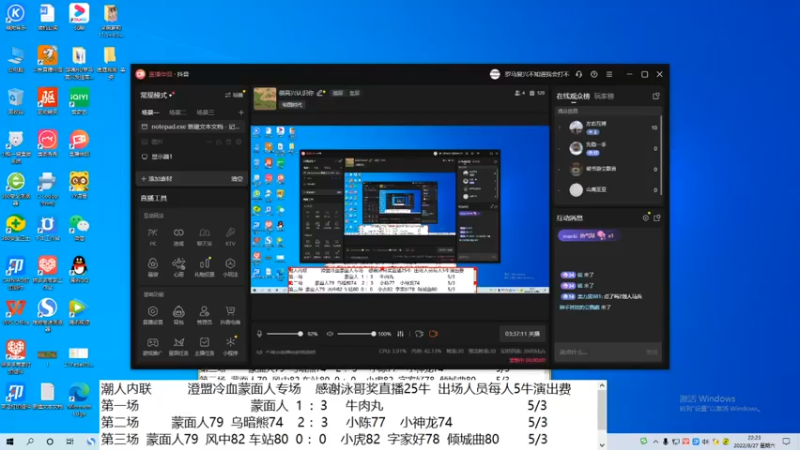This screenshot has width=800, height=450.
Task: Mute the microphone icon
Action: 259,334
